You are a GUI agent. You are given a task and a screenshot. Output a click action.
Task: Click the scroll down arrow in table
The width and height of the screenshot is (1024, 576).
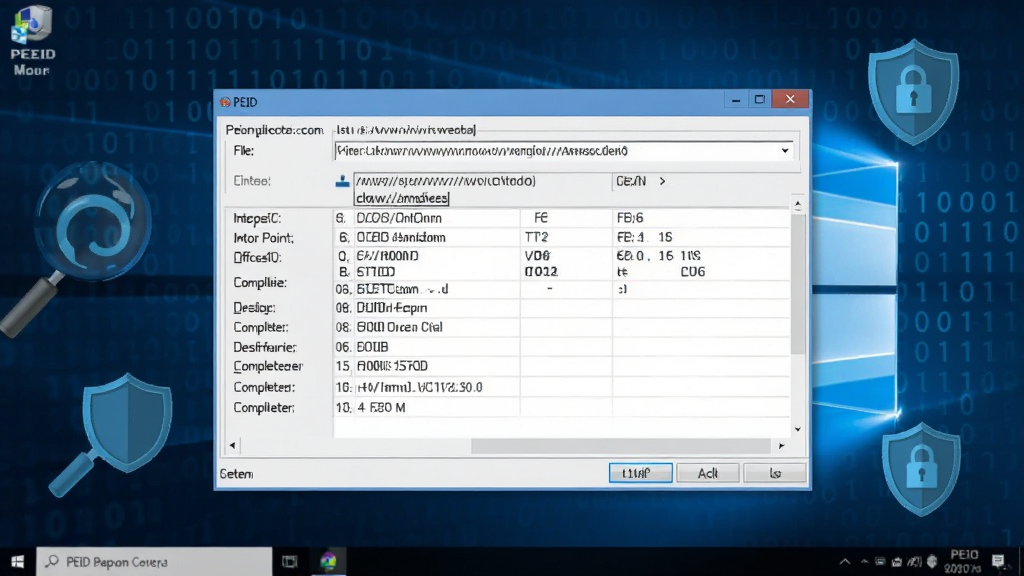point(797,429)
